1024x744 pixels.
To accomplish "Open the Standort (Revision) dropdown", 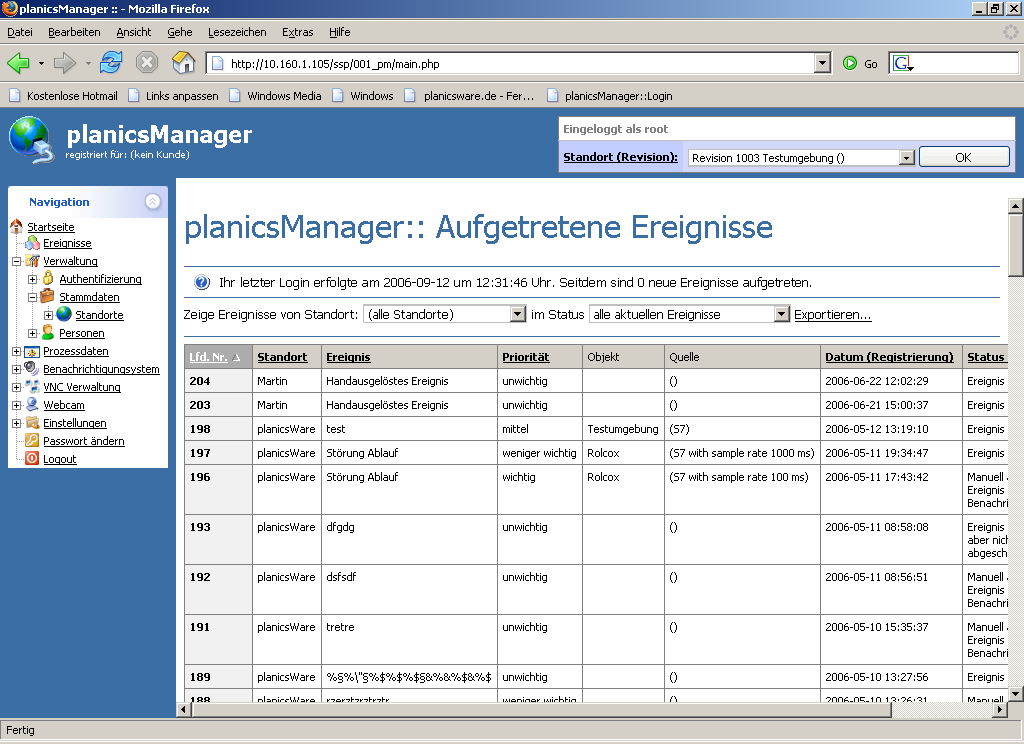I will 906,157.
